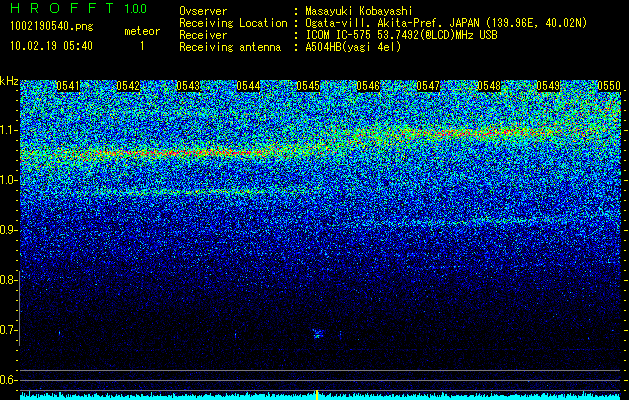Viewport: 629px width, 400px height.
Task: Click the HROFFT title text
Action: [62, 8]
